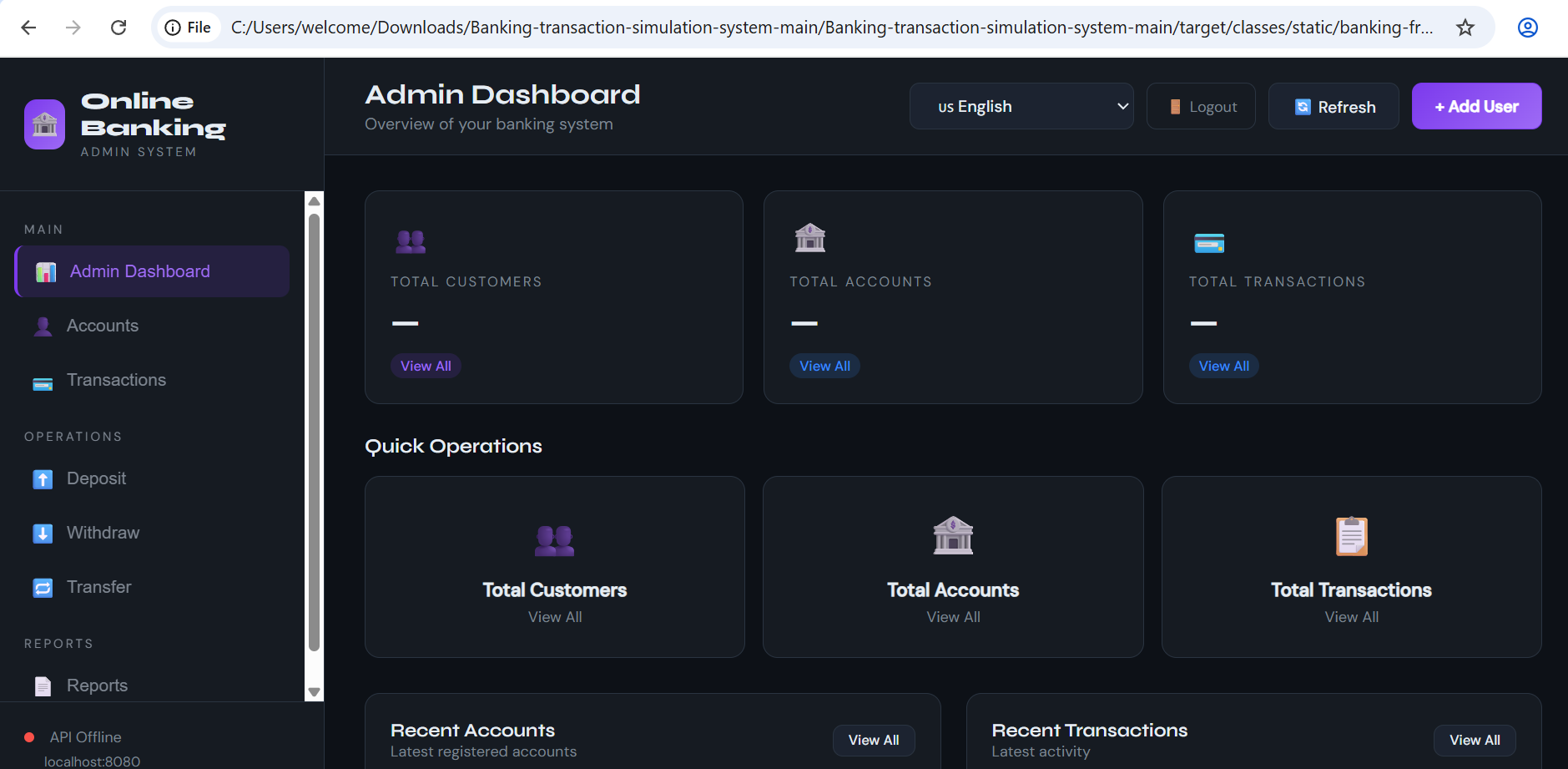1568x769 pixels.
Task: Click the Transfer arrows icon
Action: [43, 588]
